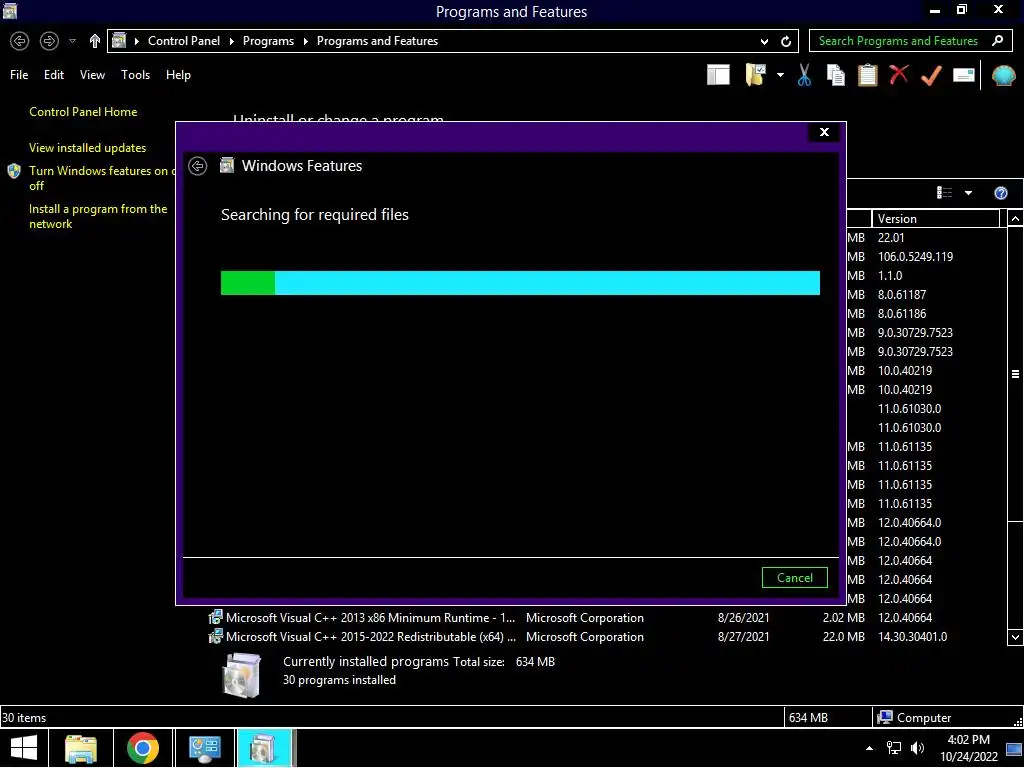Click the program list scroll up arrow
This screenshot has height=768, width=1024.
[1015, 219]
